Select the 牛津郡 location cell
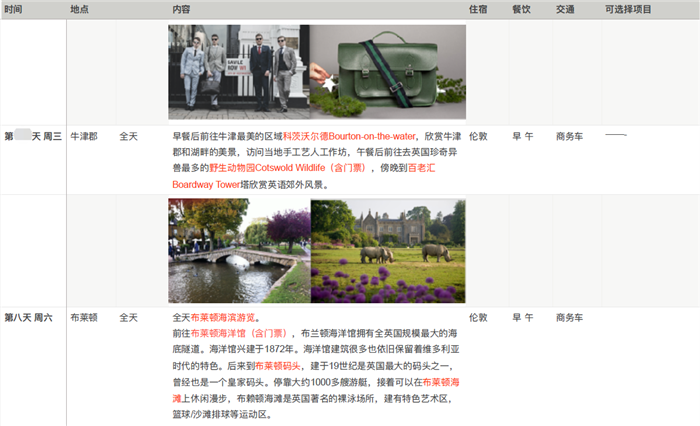Viewport: 700px width, 426px height. [84, 136]
